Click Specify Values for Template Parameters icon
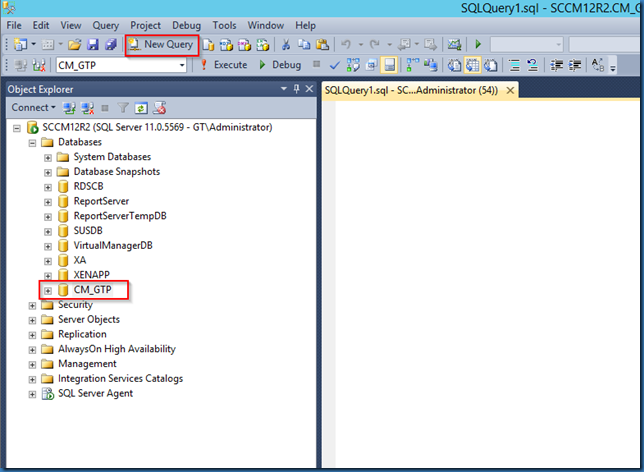The width and height of the screenshot is (644, 472). tap(598, 65)
